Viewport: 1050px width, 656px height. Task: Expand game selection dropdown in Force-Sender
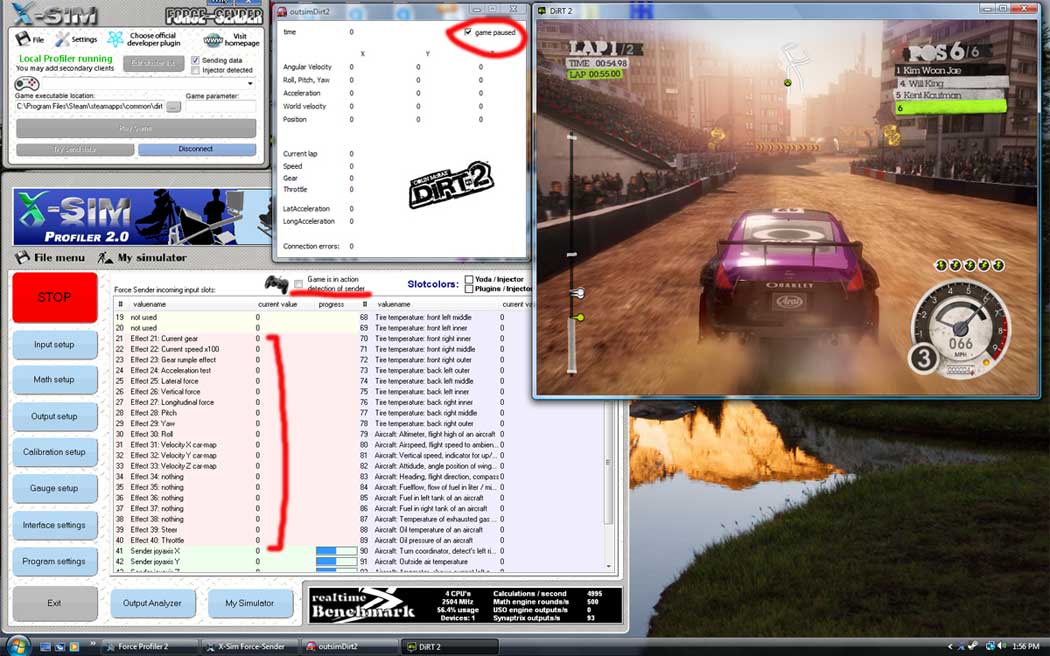click(250, 84)
